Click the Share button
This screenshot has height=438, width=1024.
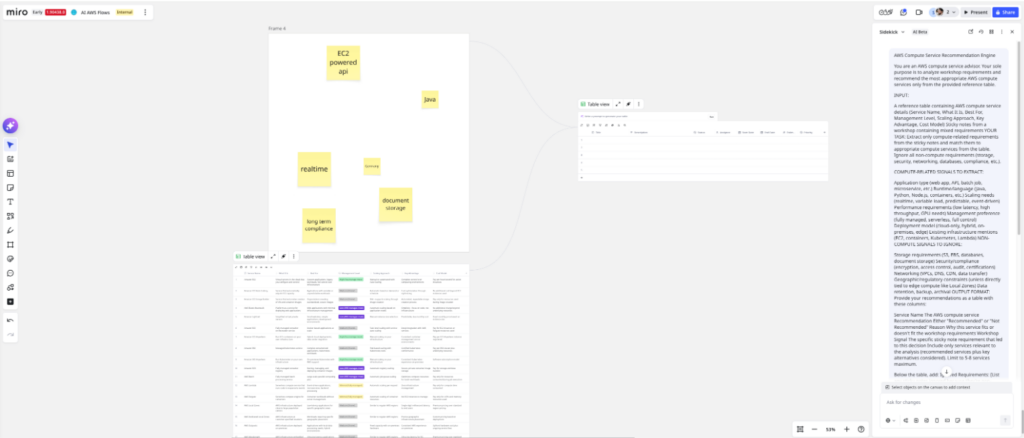coord(1003,12)
